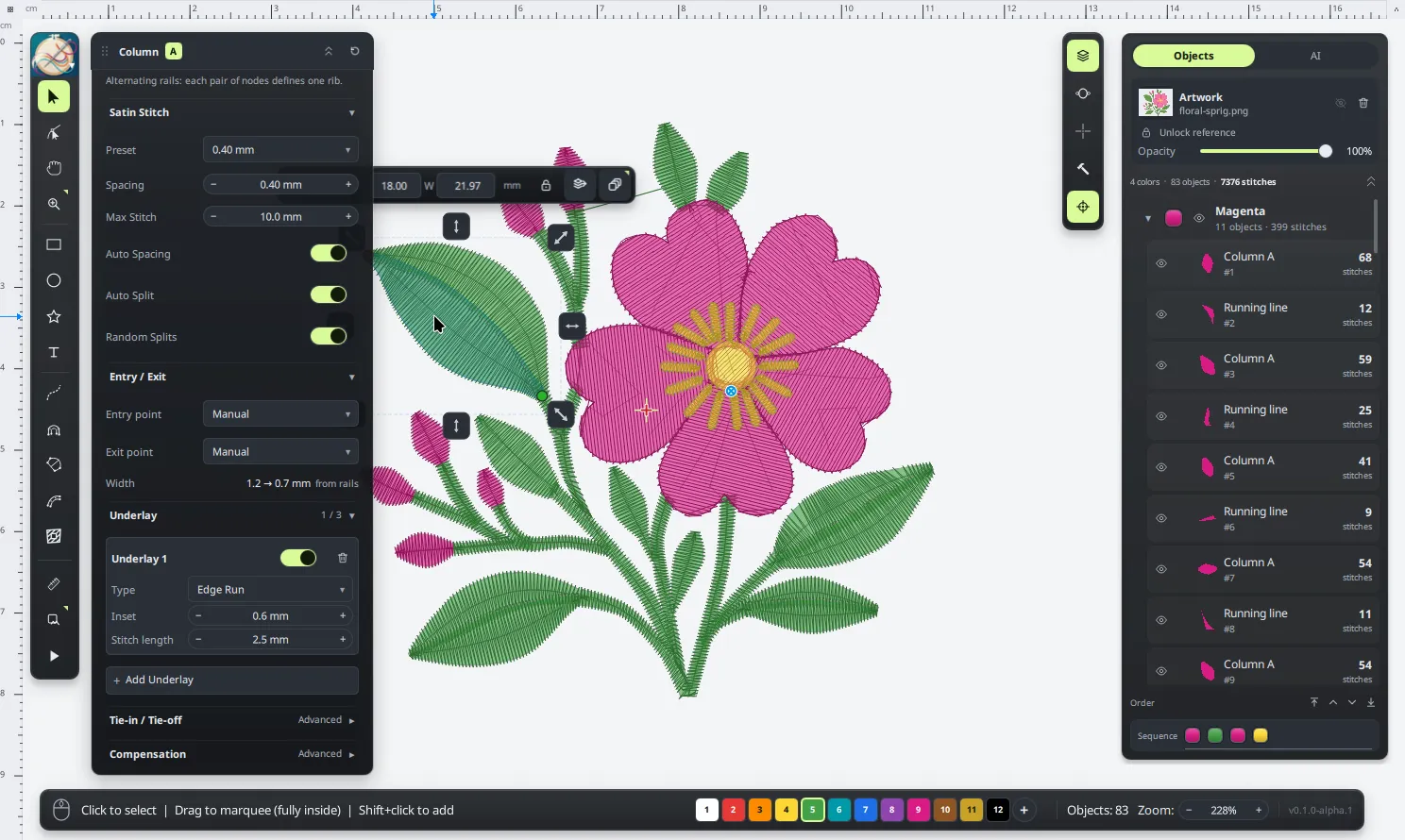The image size is (1405, 840).
Task: Switch to the AI tab
Action: [1315, 56]
